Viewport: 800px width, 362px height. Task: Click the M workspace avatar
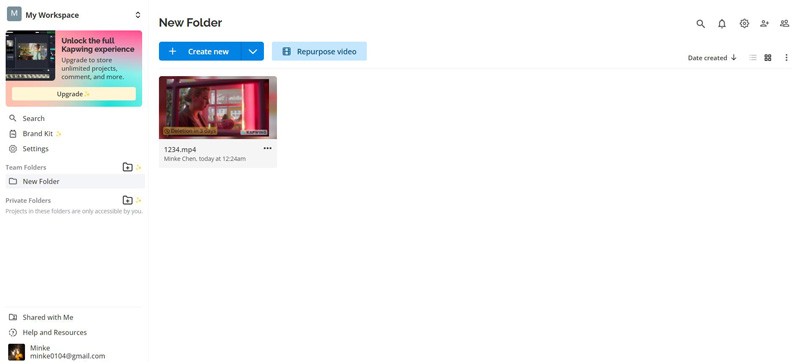click(14, 14)
